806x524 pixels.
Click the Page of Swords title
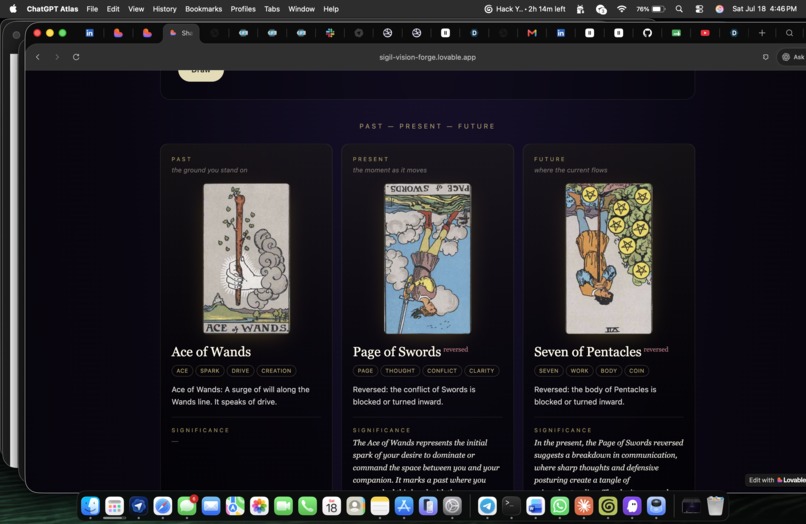pos(397,352)
